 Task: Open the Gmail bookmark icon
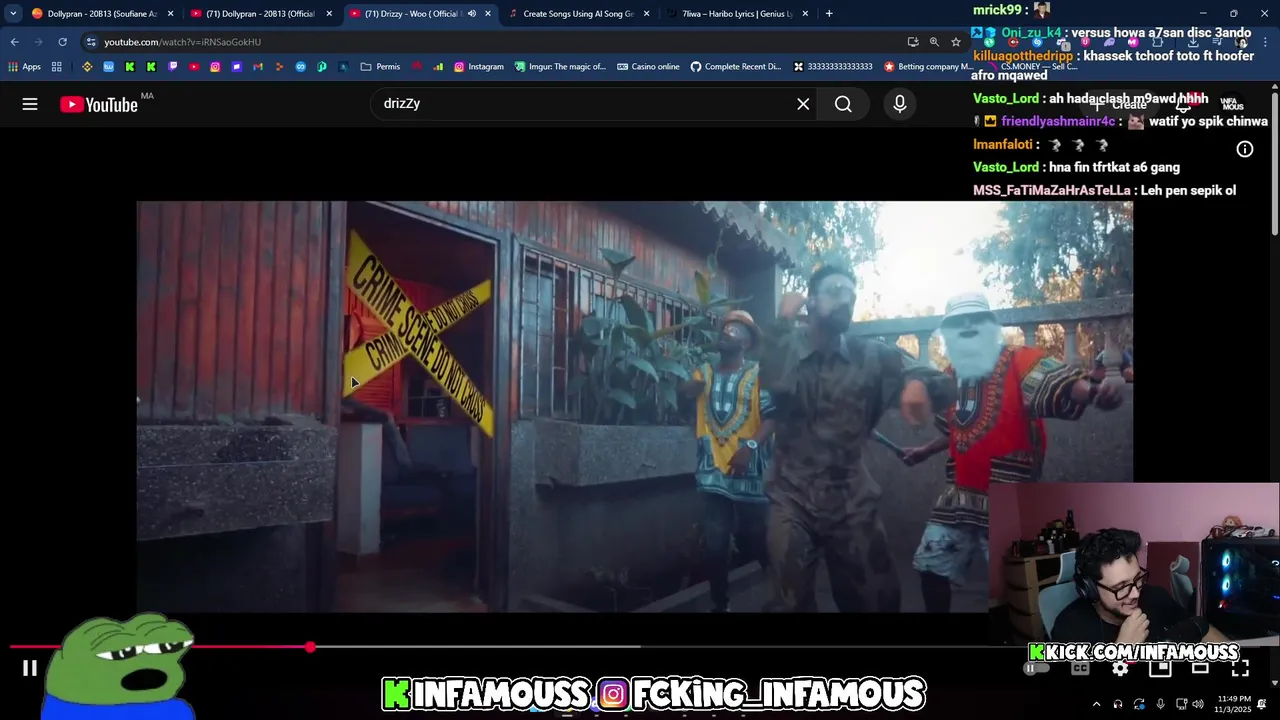point(258,67)
